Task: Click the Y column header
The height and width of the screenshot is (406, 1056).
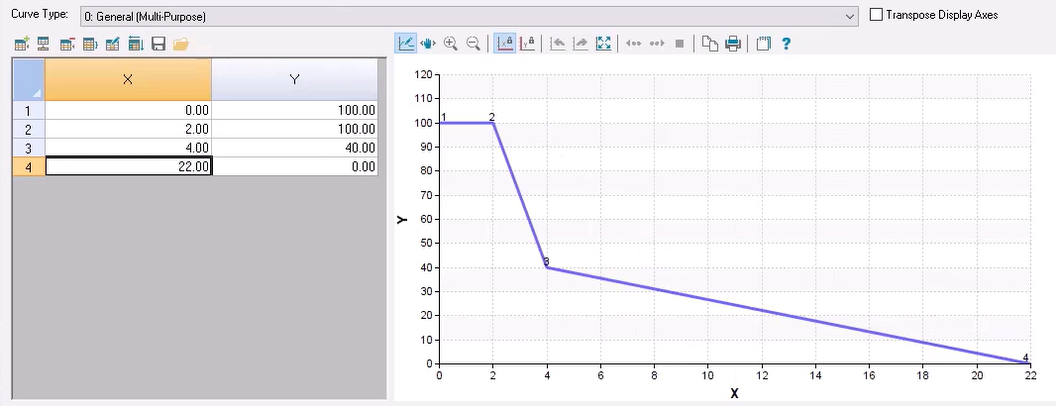Action: pyautogui.click(x=294, y=79)
